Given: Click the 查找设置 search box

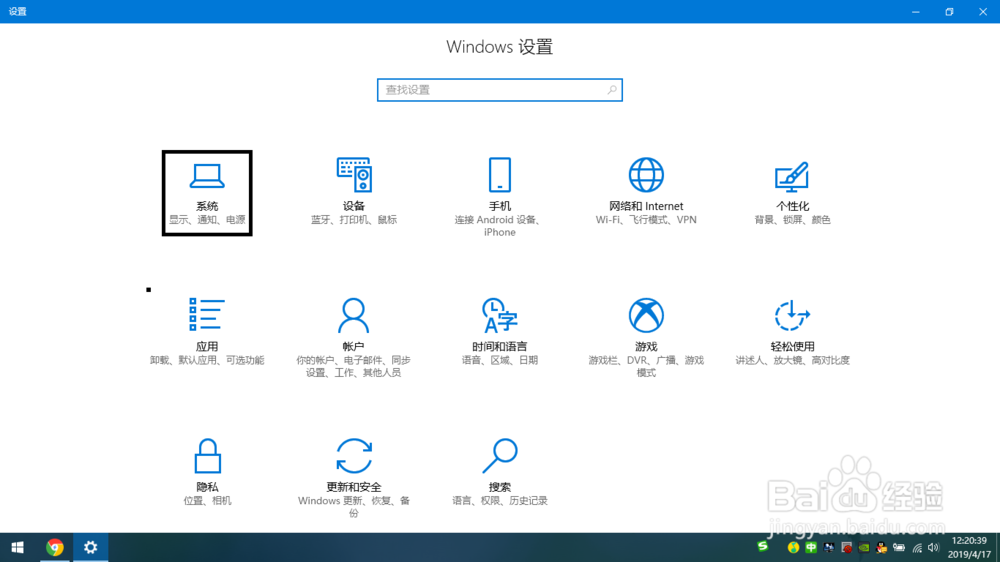Looking at the screenshot, I should (499, 90).
